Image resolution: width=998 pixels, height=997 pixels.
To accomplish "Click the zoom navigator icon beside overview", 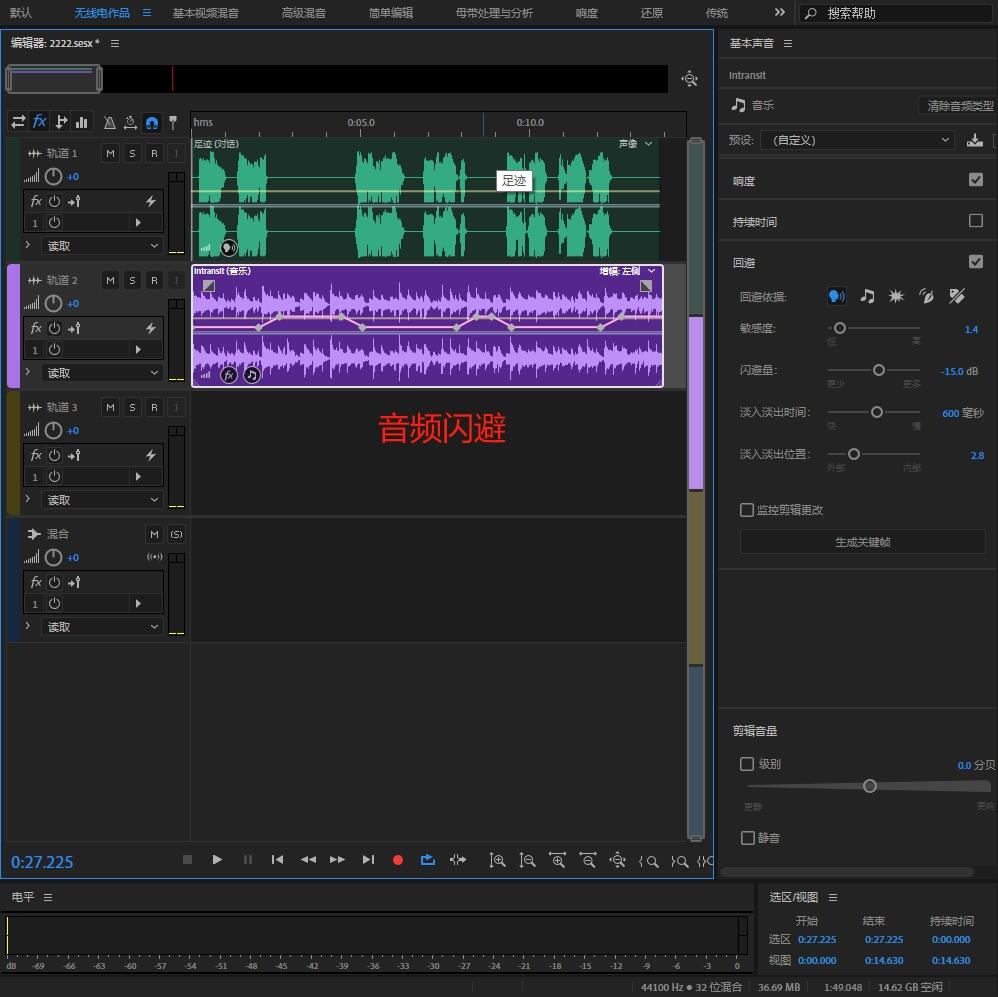I will (689, 79).
